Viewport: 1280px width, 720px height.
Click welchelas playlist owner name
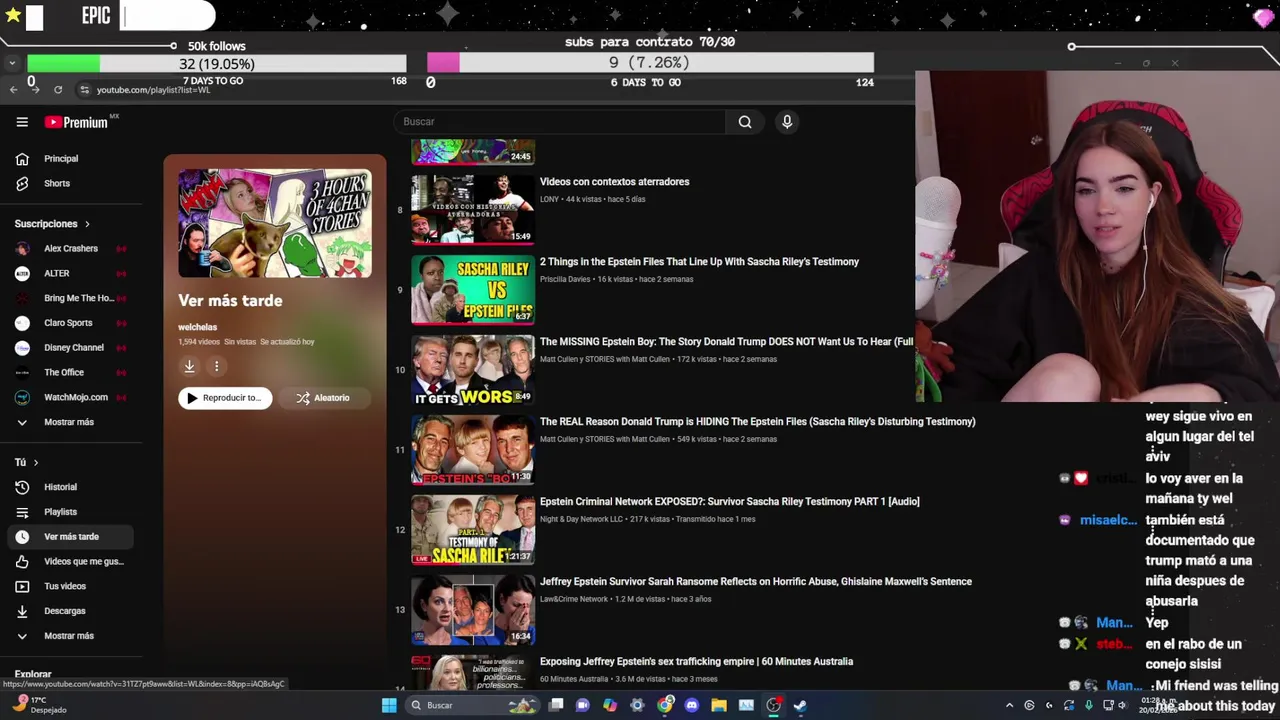[x=197, y=327]
